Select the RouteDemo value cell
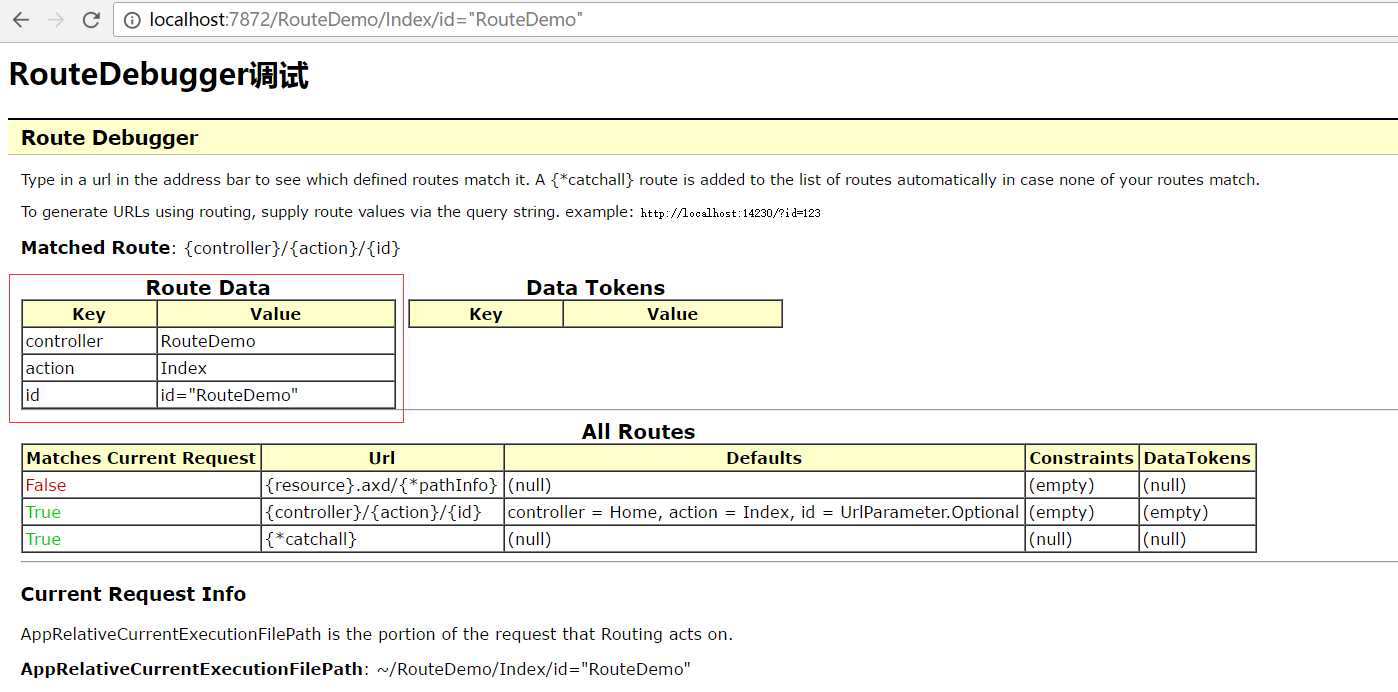This screenshot has height=692, width=1398. click(x=276, y=341)
